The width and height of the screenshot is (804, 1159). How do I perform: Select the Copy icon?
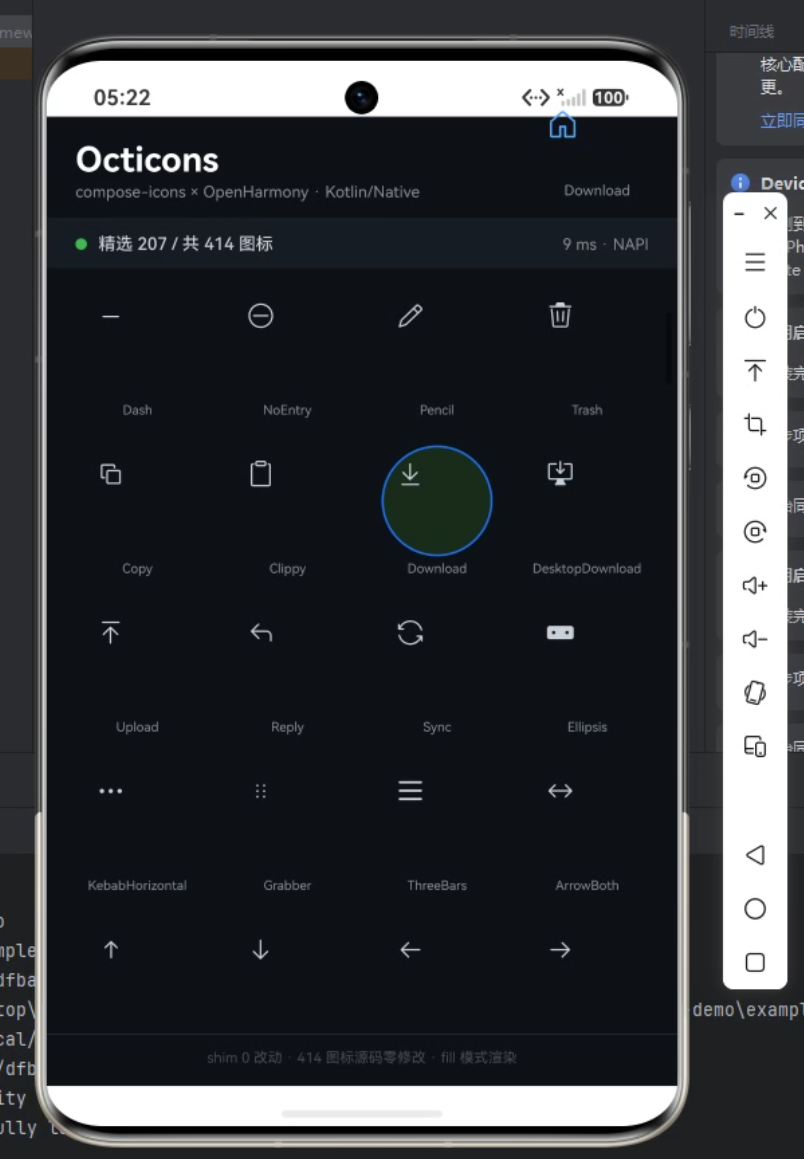[111, 474]
